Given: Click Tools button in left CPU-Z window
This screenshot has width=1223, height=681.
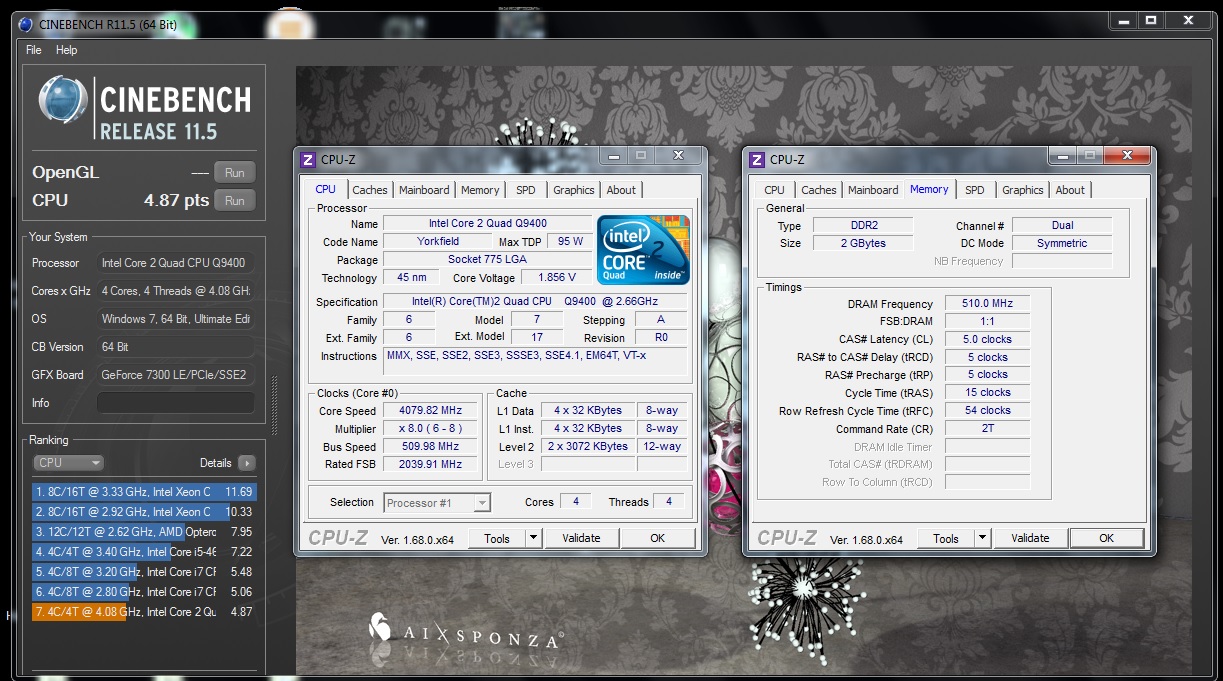Looking at the screenshot, I should (x=497, y=538).
